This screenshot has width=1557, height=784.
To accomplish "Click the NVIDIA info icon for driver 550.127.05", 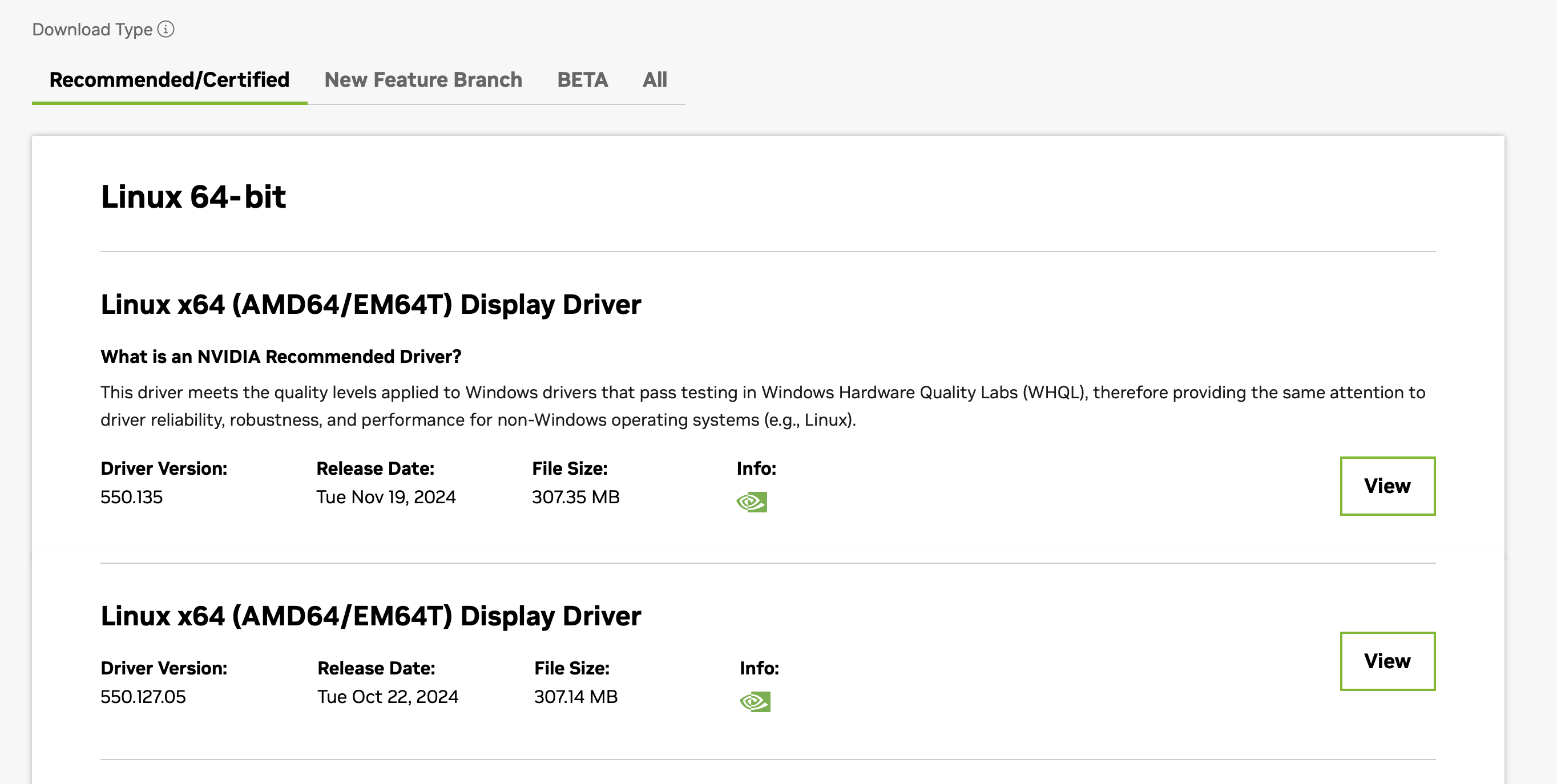I will (x=755, y=701).
